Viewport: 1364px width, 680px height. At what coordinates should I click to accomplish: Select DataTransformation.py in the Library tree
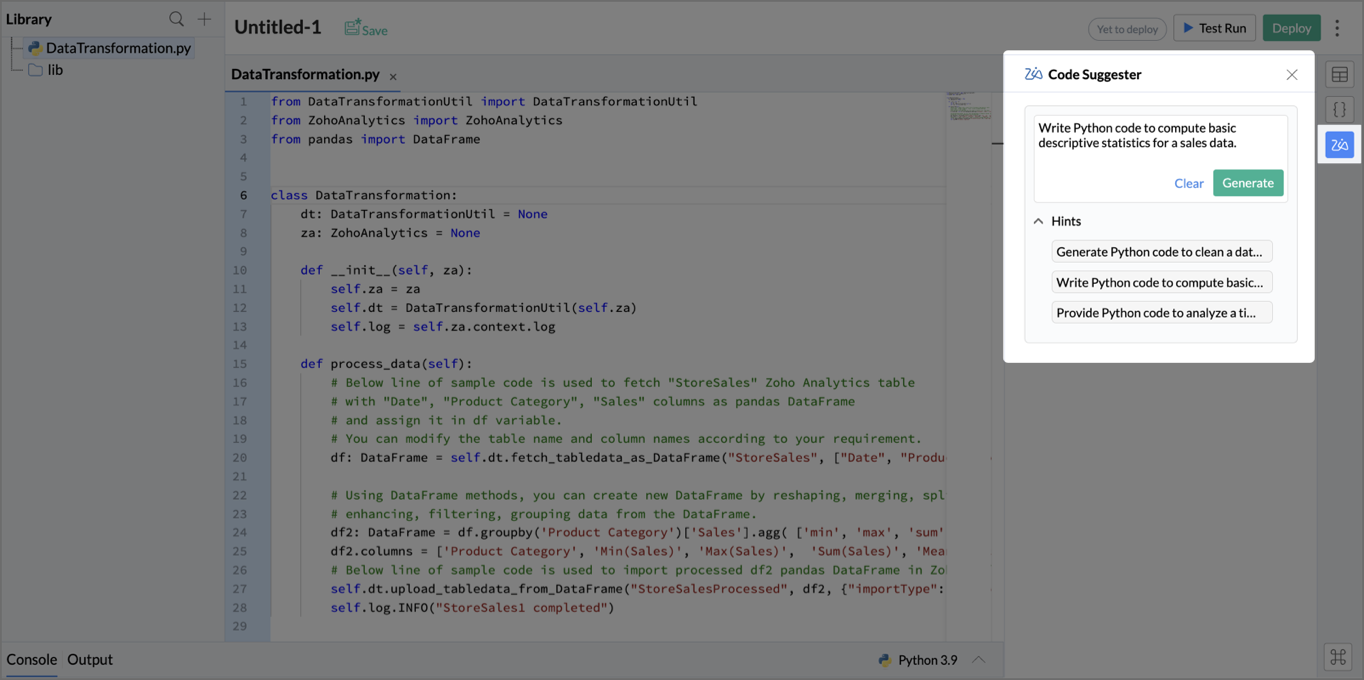[118, 47]
